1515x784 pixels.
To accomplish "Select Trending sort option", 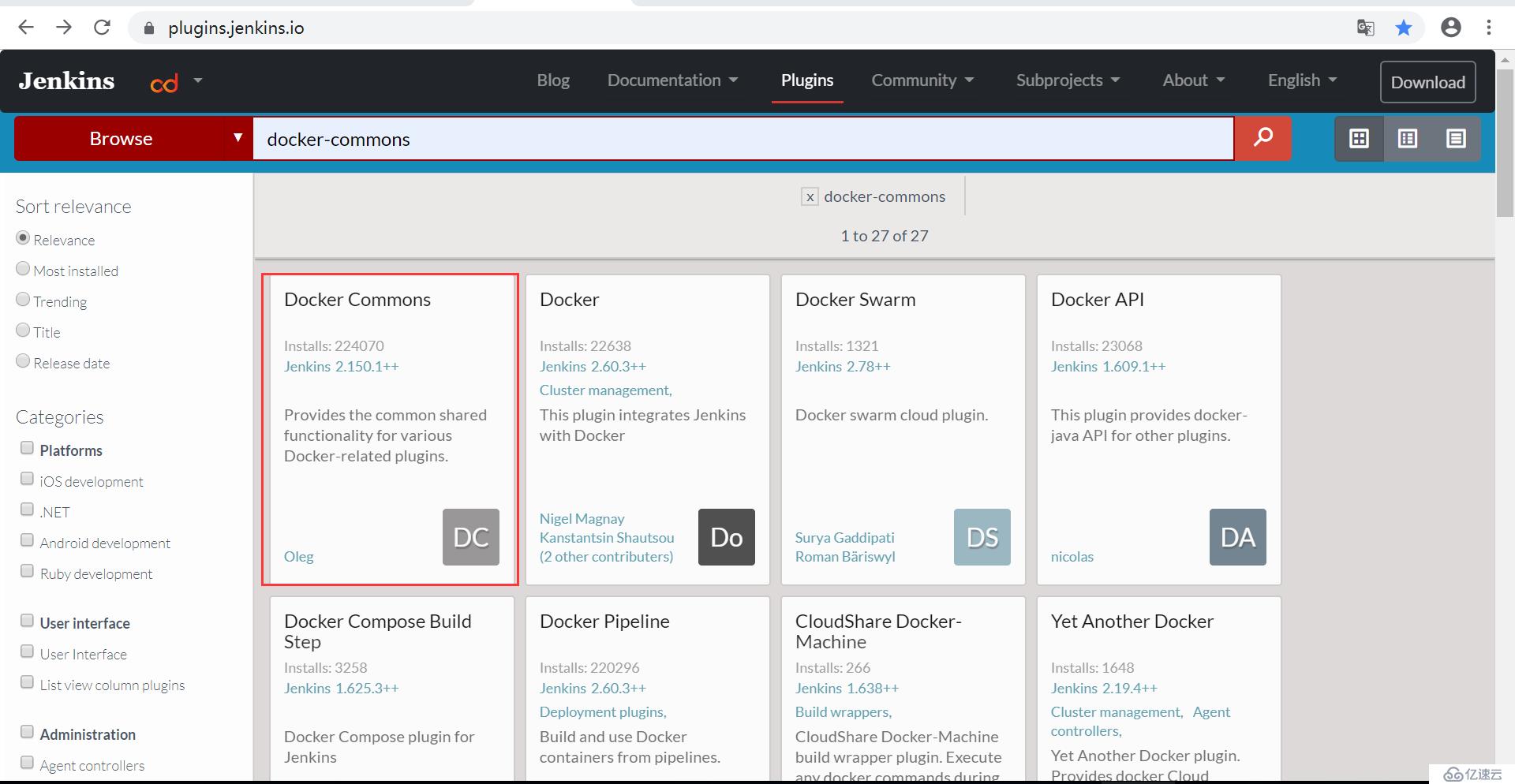I will tap(23, 300).
